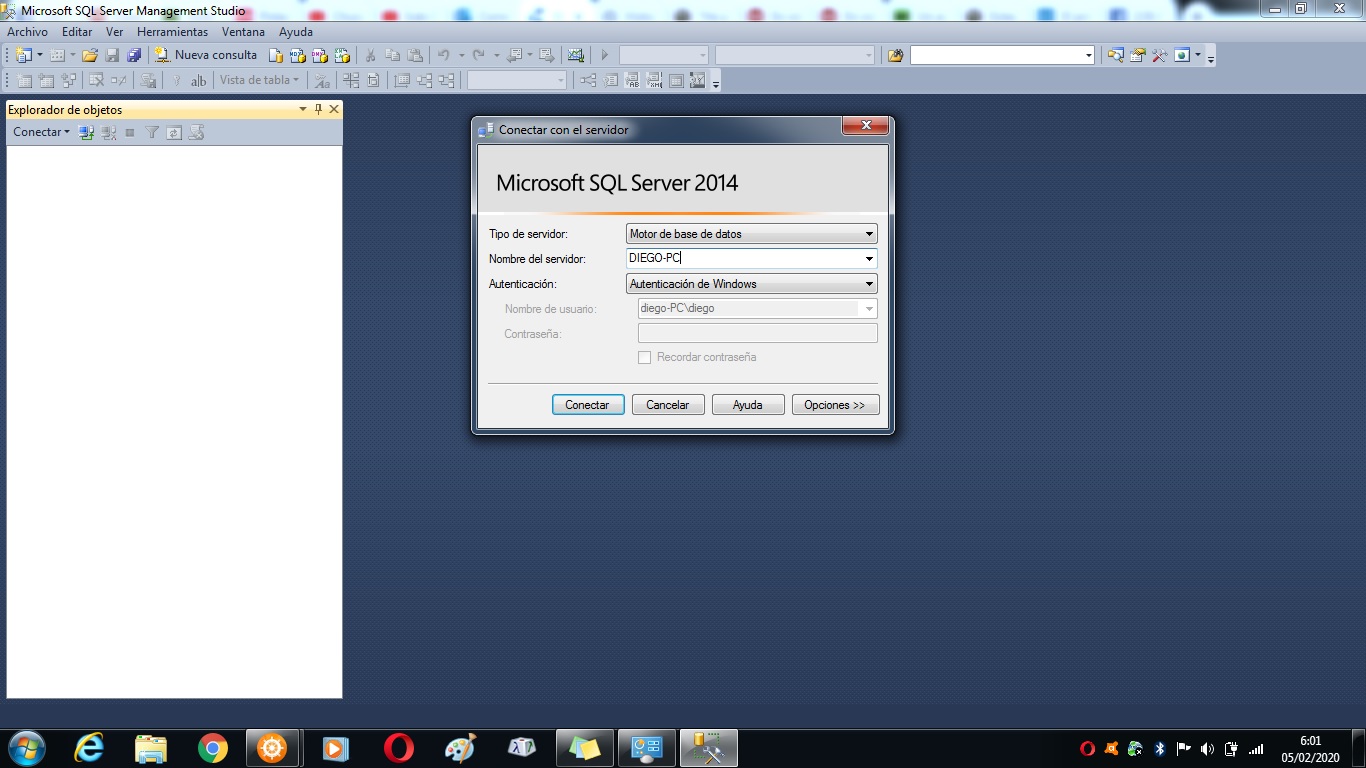The height and width of the screenshot is (768, 1366).
Task: Pin the Object Explorer panel
Action: [319, 110]
